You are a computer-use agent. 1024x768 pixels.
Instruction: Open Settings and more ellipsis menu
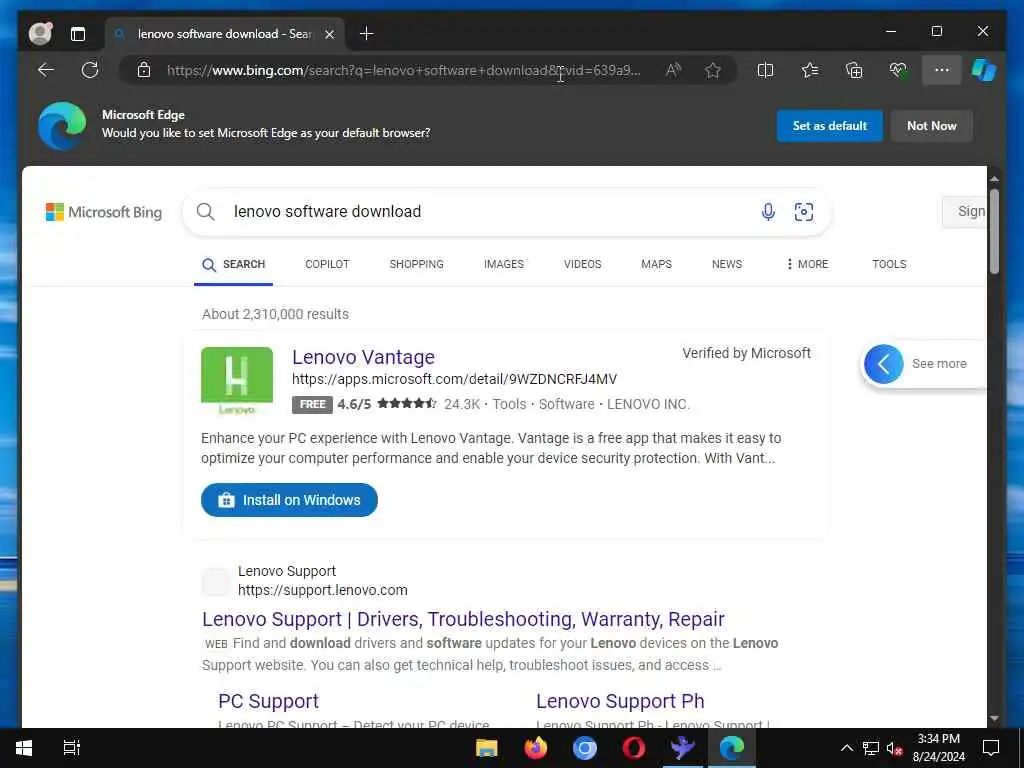(x=941, y=70)
